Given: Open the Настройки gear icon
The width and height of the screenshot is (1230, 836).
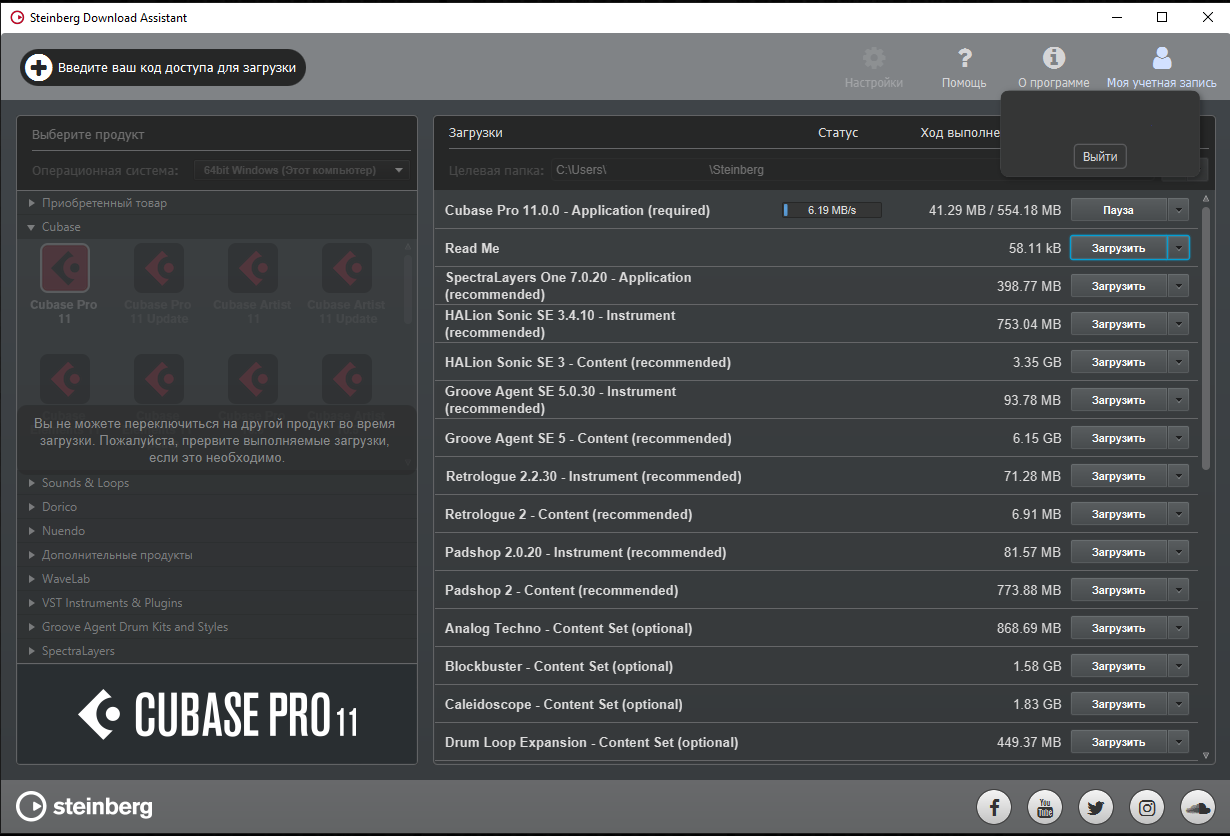Looking at the screenshot, I should [x=874, y=58].
